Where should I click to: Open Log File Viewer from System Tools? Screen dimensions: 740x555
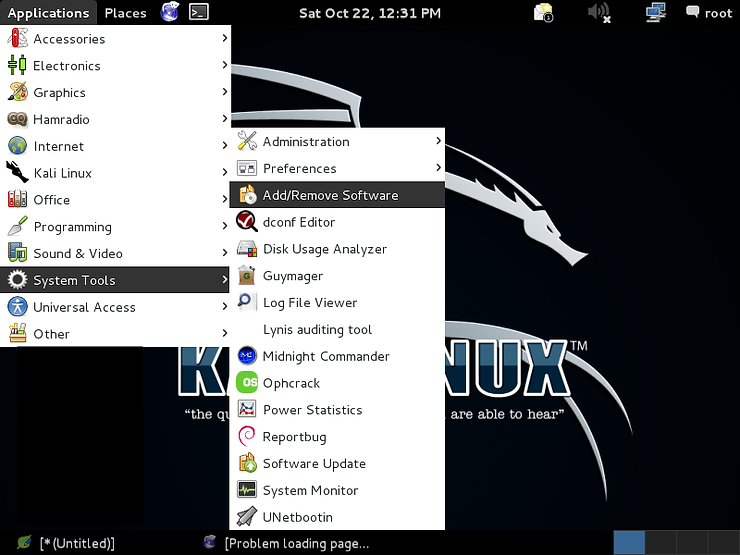pos(337,302)
